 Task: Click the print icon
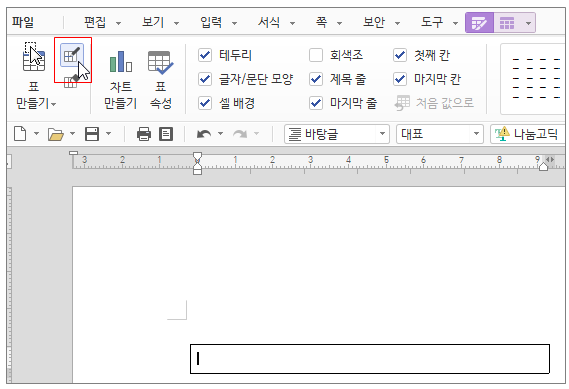(x=144, y=134)
